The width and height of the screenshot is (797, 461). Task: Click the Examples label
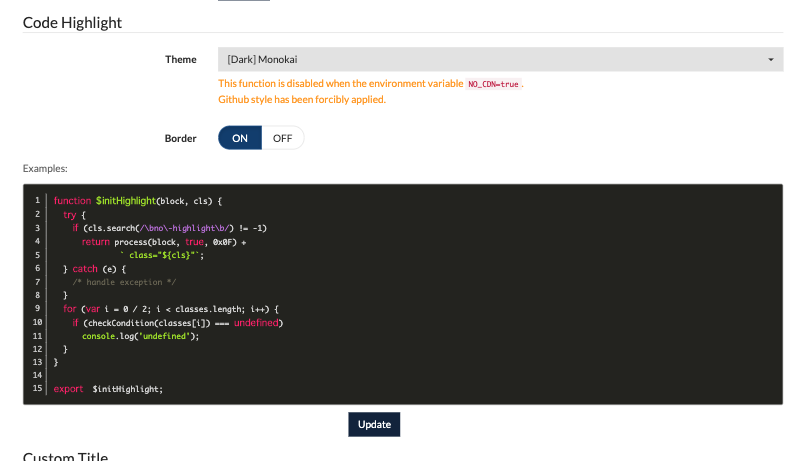[45, 168]
